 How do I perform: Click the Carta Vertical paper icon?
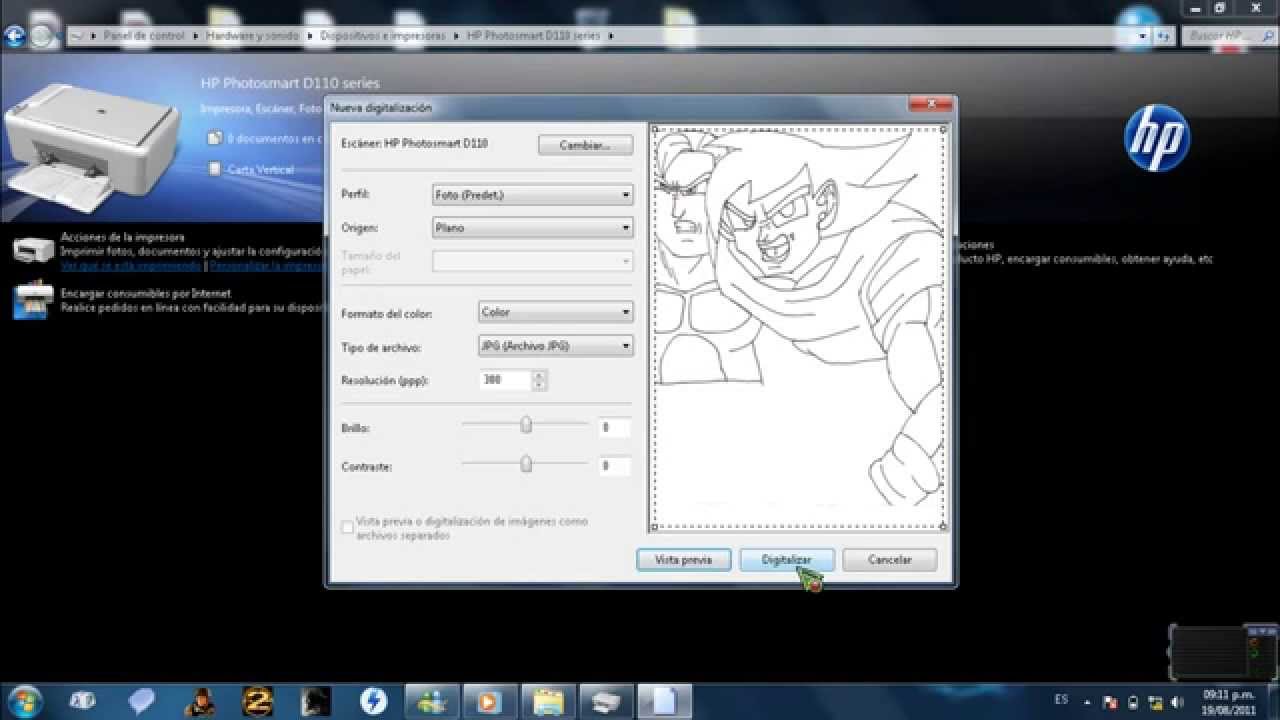[x=214, y=169]
